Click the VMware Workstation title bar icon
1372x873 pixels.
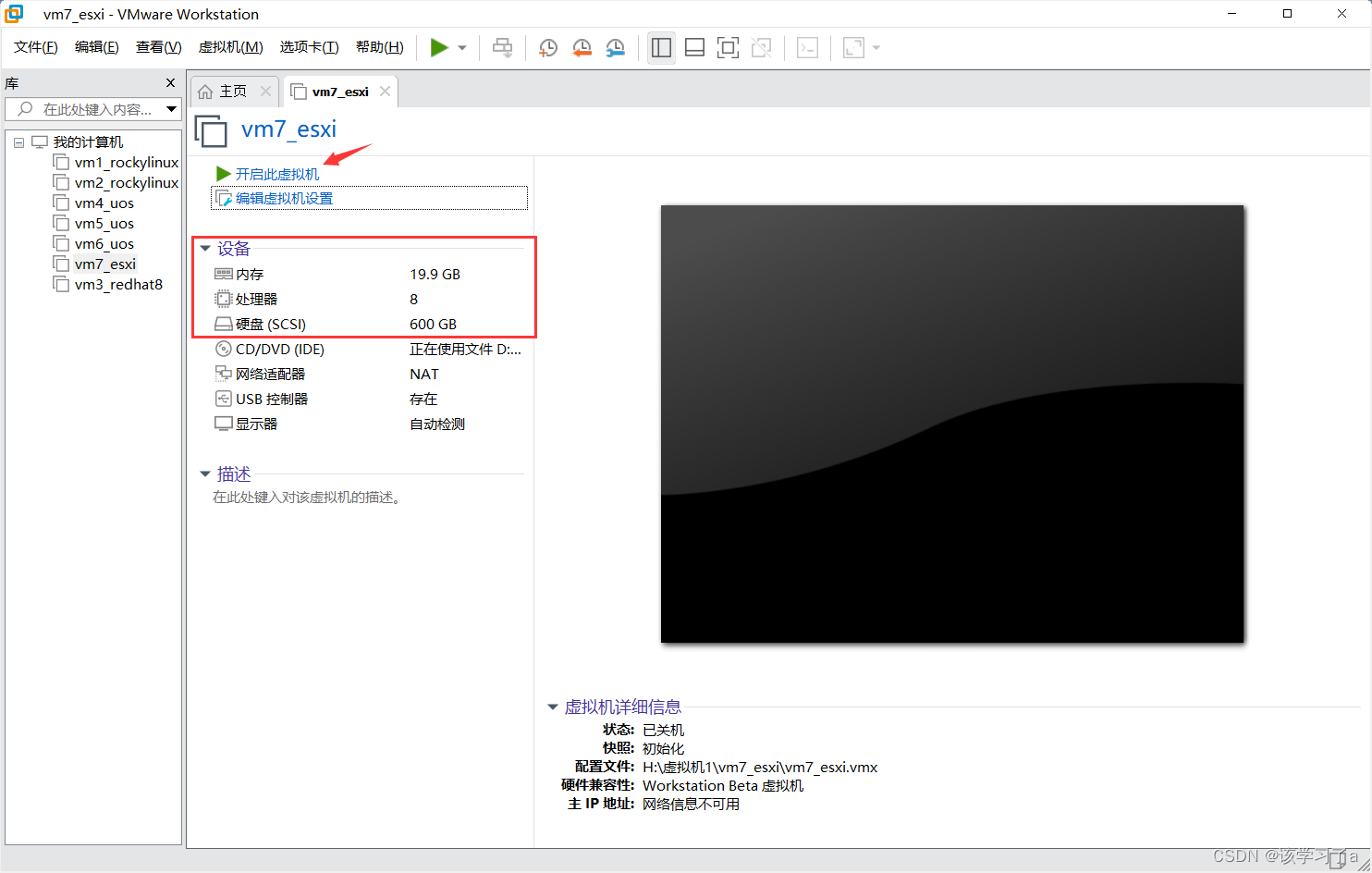pos(14,14)
